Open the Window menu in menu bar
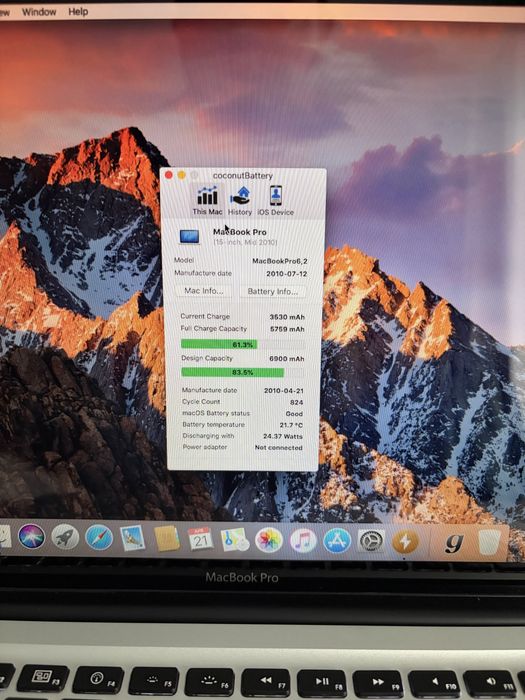This screenshot has width=525, height=700. pos(39,12)
